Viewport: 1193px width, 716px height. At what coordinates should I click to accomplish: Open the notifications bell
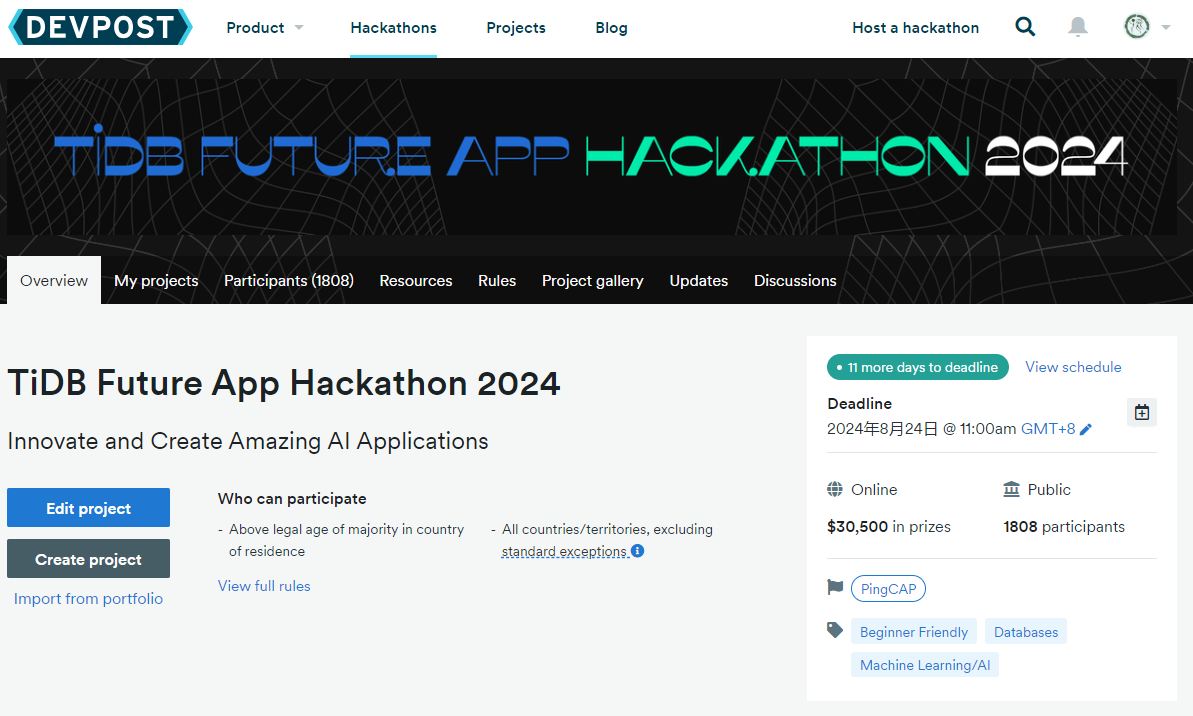tap(1077, 27)
